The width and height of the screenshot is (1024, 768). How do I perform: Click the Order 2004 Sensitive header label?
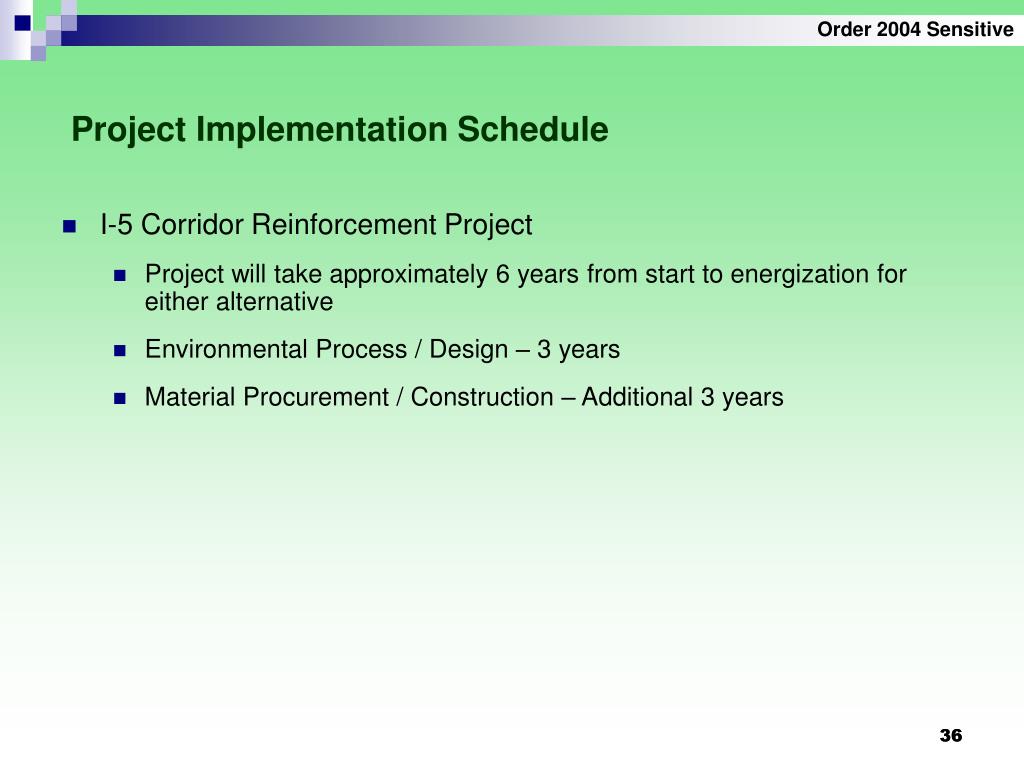pyautogui.click(x=914, y=30)
